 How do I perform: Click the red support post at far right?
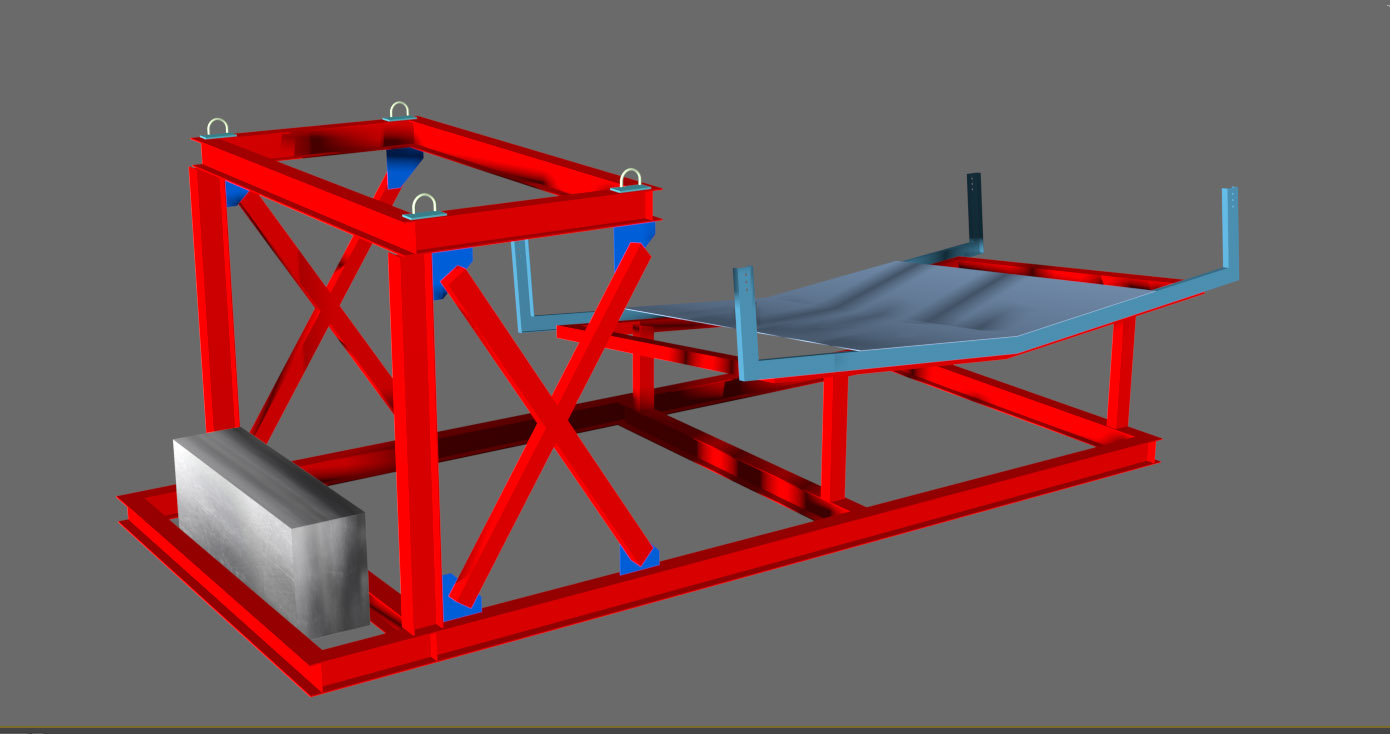(x=1121, y=375)
